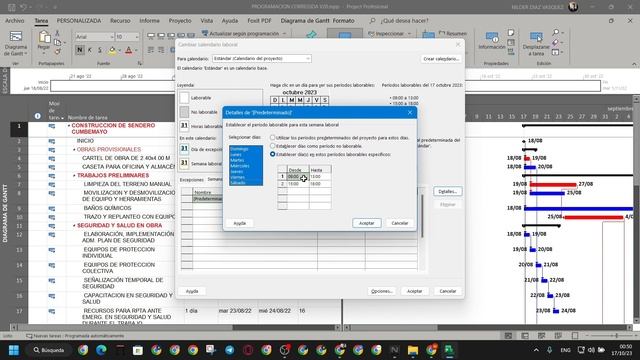Open the Windows Start menu
The width and height of the screenshot is (640, 360).
pyautogui.click(x=14, y=350)
